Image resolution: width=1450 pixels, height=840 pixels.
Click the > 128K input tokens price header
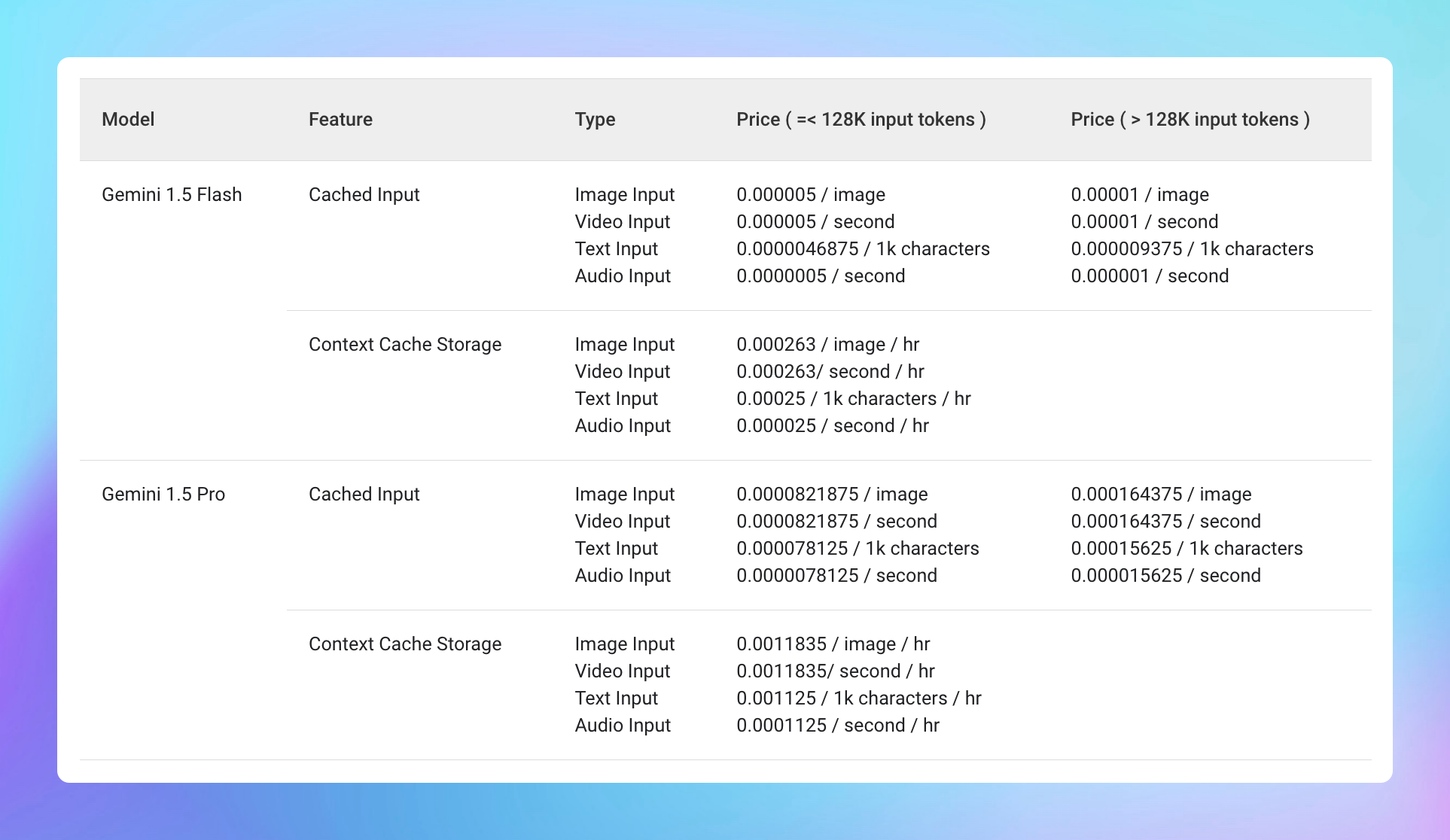pyautogui.click(x=1190, y=120)
